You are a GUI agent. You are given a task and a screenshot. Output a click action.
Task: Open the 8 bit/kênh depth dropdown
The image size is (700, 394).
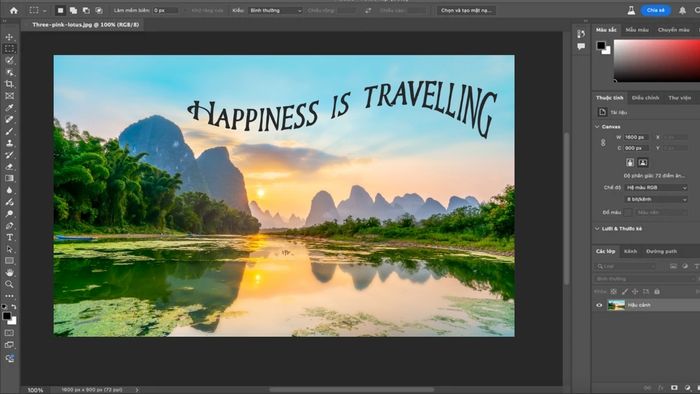click(x=656, y=199)
